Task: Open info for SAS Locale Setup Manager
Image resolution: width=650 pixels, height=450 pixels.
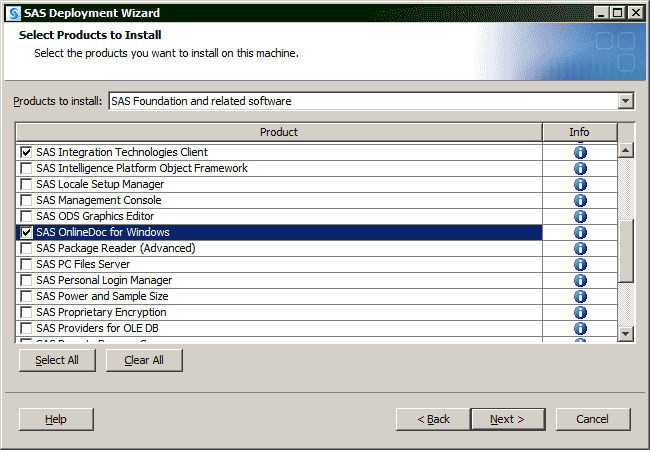Action: click(580, 184)
